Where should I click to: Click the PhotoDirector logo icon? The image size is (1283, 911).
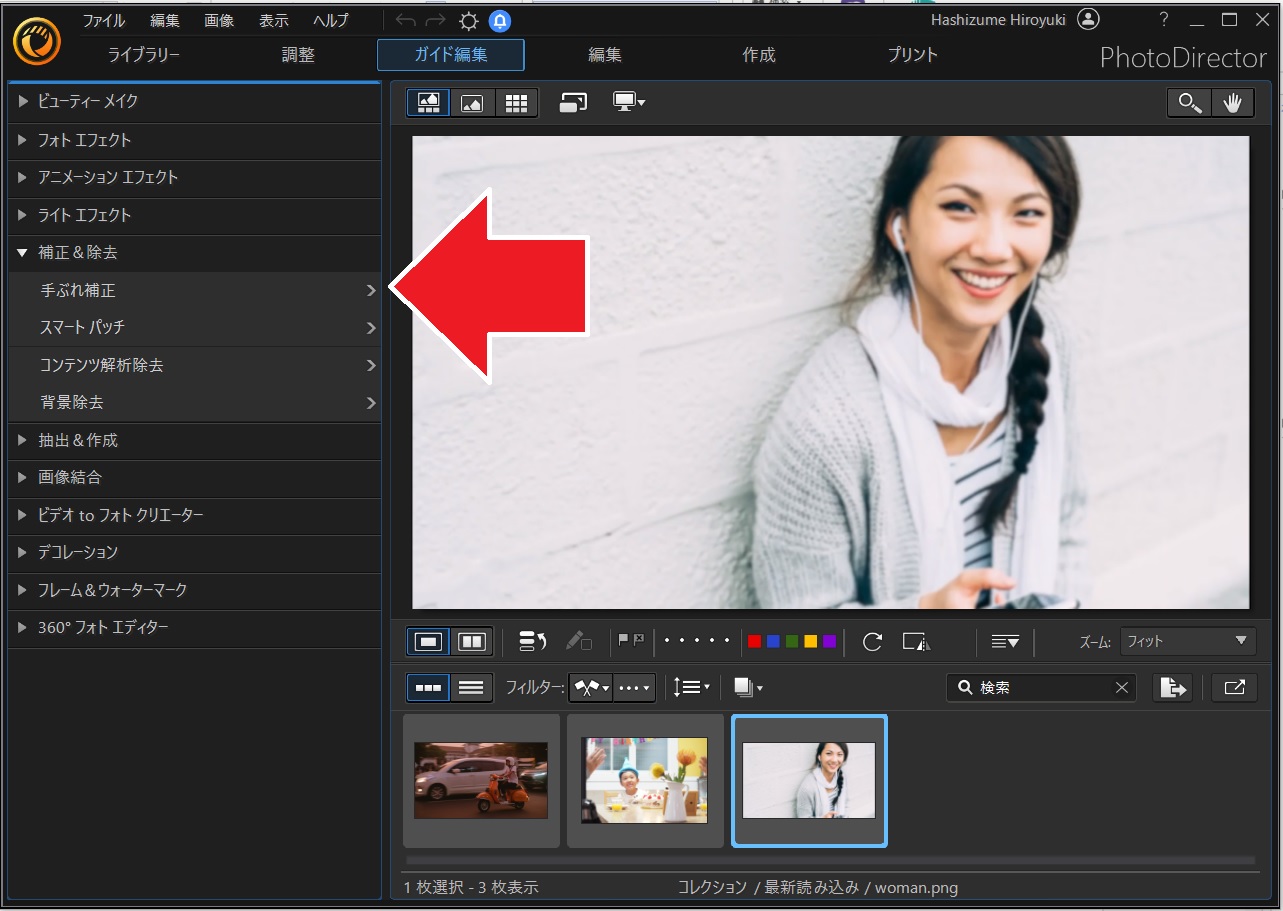tap(37, 42)
